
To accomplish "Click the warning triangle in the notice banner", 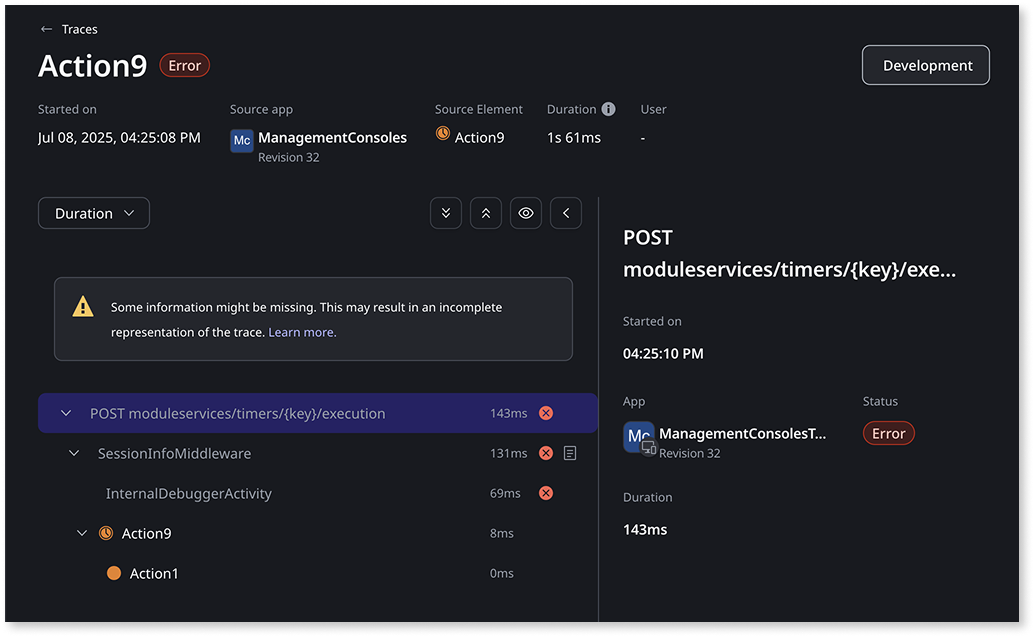I will click(82, 307).
